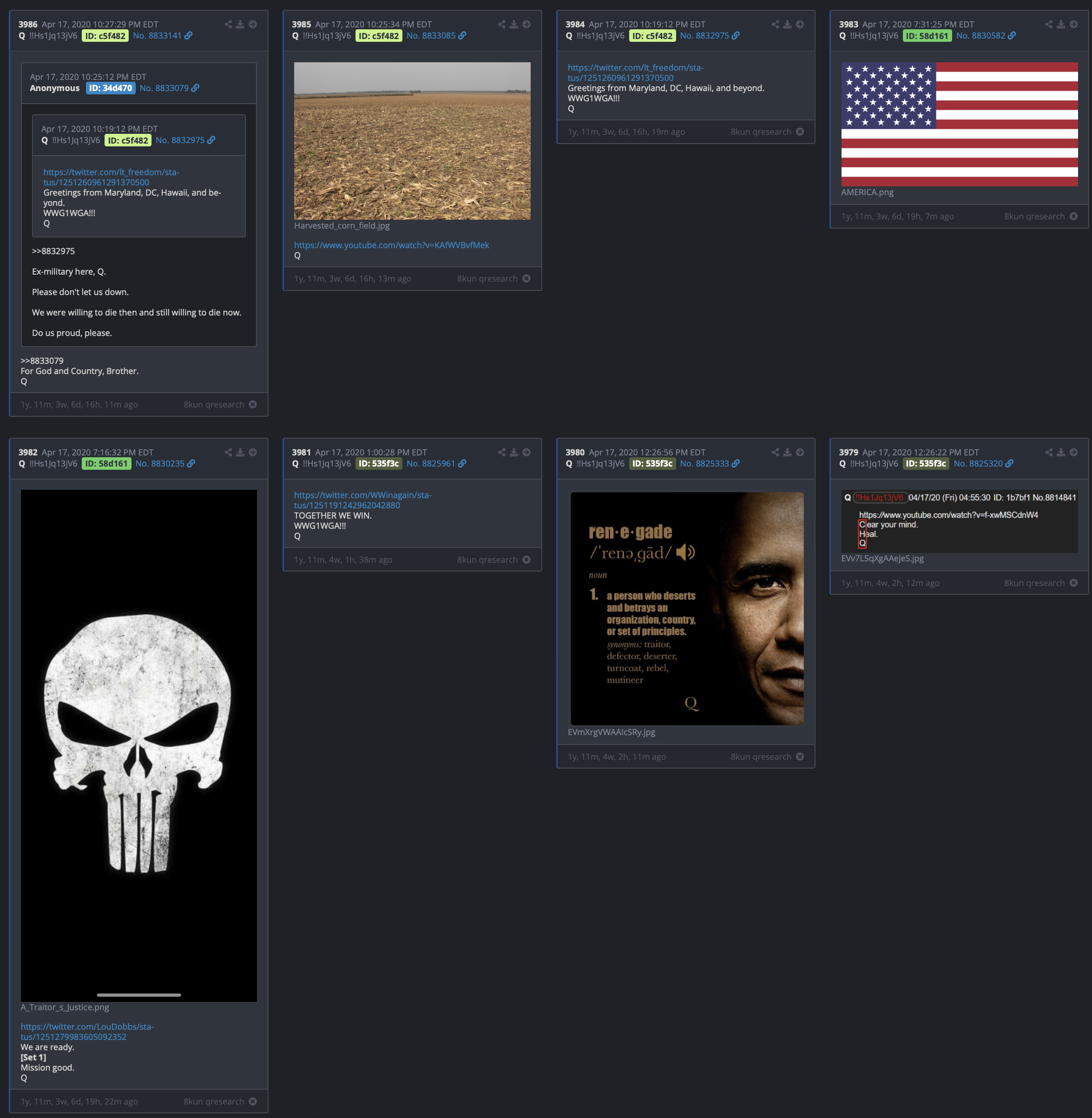Open post 3979 with its arrow icon
The height and width of the screenshot is (1118, 1092).
[x=1074, y=452]
